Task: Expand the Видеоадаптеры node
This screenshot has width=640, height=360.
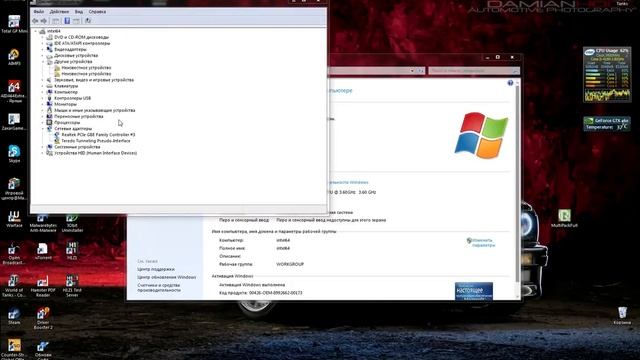Action: [x=43, y=49]
